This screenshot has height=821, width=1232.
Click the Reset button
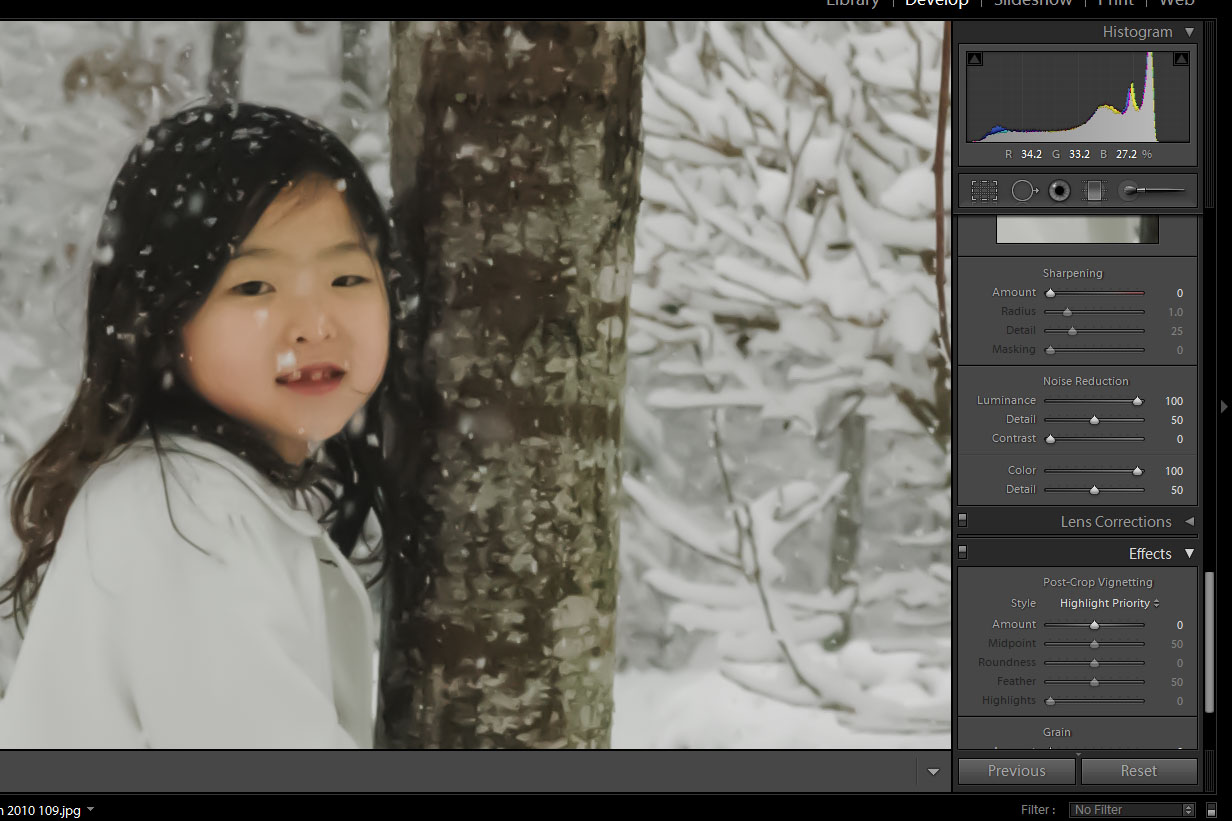pyautogui.click(x=1138, y=771)
